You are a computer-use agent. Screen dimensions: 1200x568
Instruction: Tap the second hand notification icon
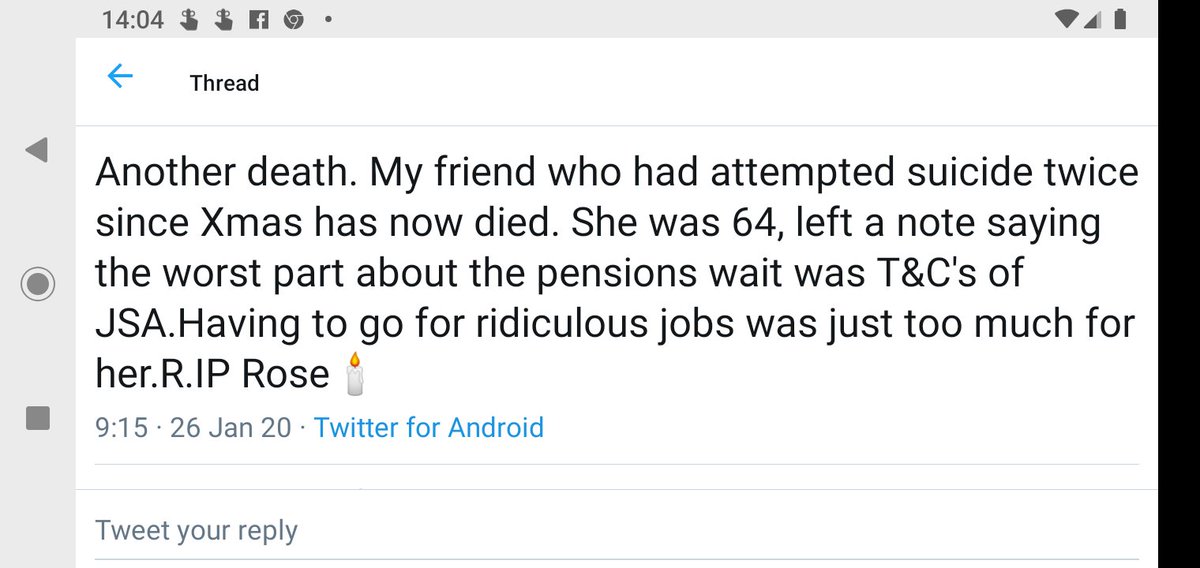[225, 18]
